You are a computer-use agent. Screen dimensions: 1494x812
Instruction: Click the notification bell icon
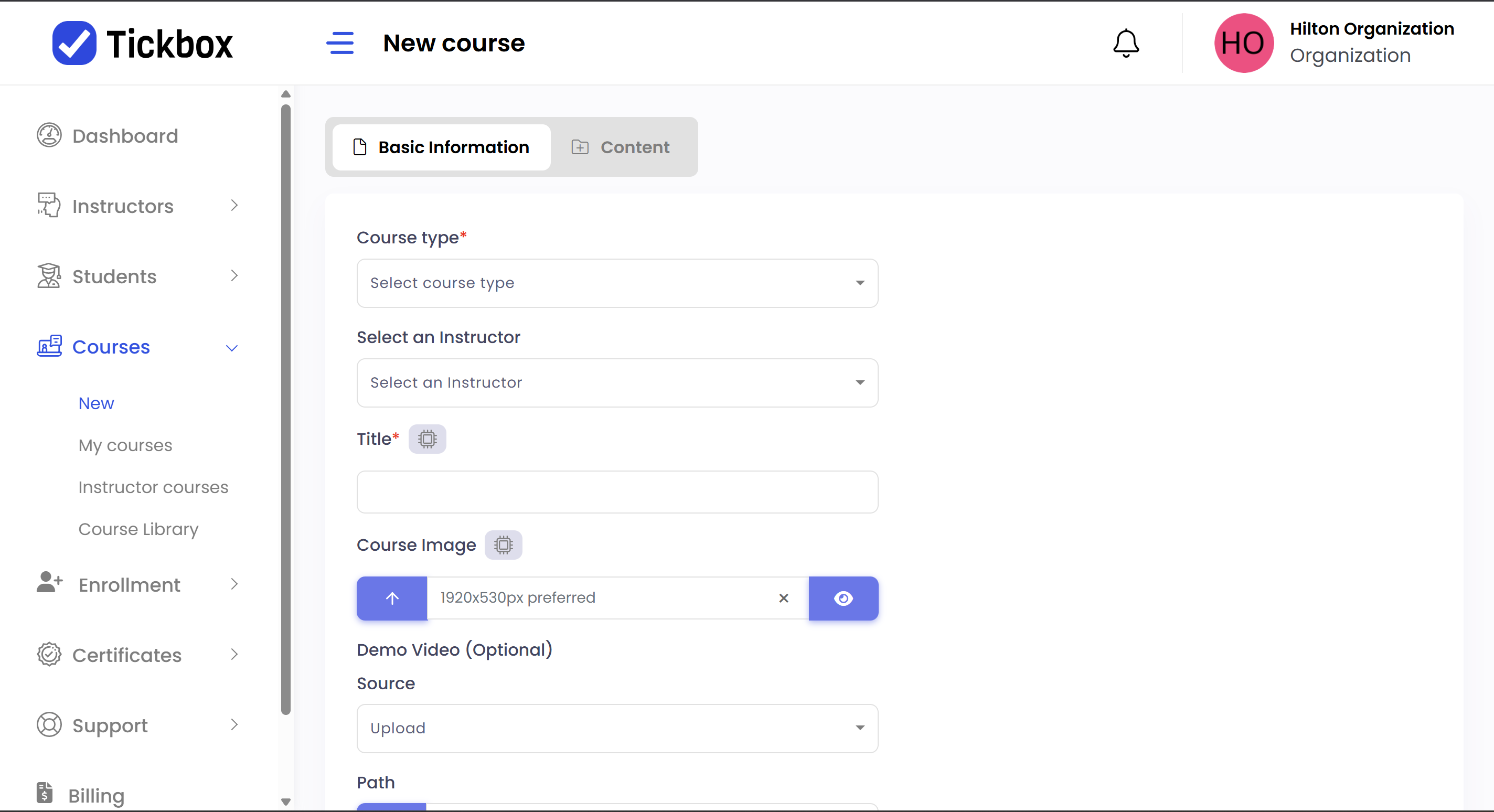[1125, 44]
